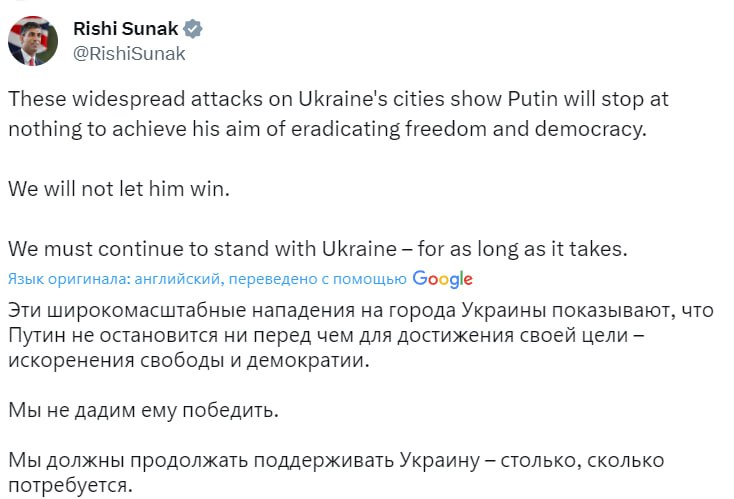
Task: Click the word 'democracy.' in the English text
Action: pyautogui.click(x=618, y=130)
